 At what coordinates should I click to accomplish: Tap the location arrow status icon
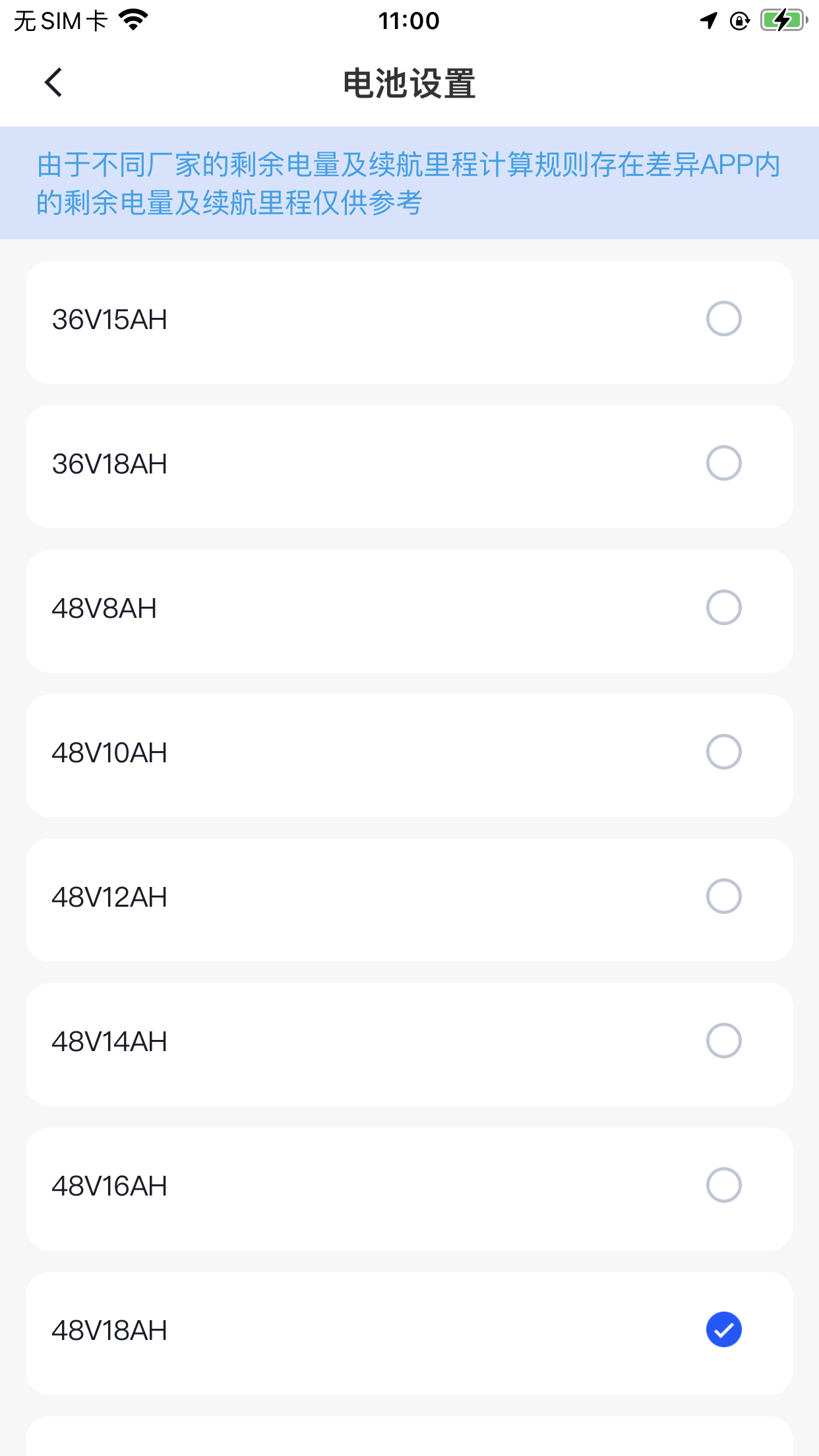coord(709,20)
